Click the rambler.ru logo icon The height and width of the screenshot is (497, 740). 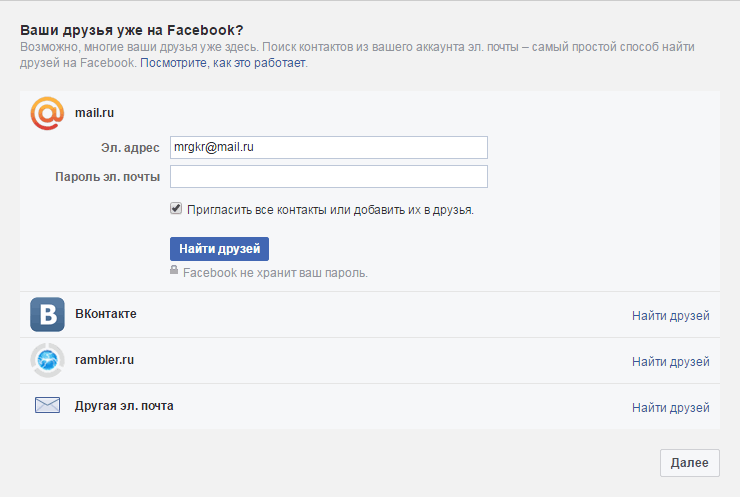point(47,360)
